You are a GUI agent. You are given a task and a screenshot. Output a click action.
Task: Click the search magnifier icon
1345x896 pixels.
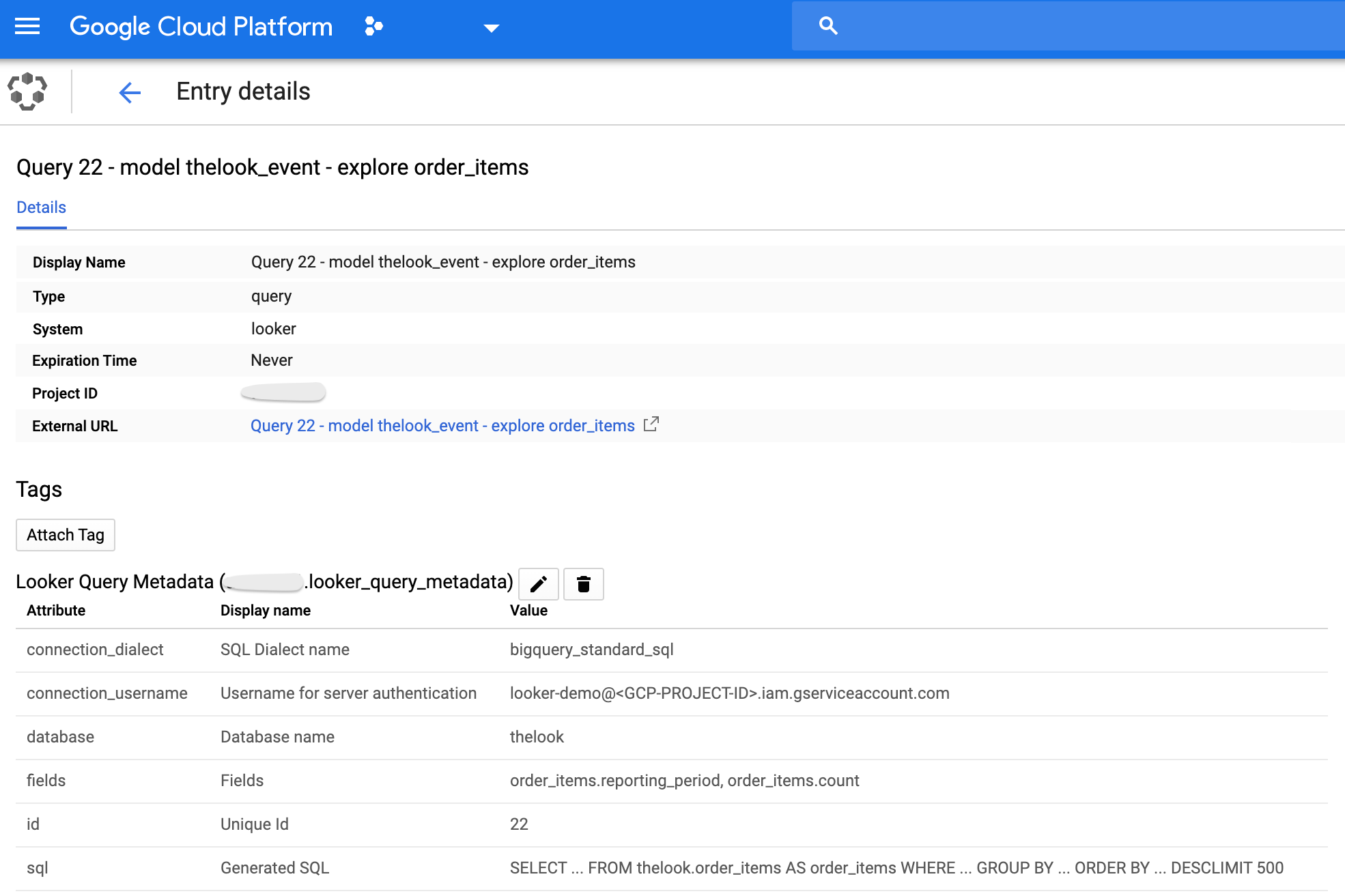click(828, 26)
